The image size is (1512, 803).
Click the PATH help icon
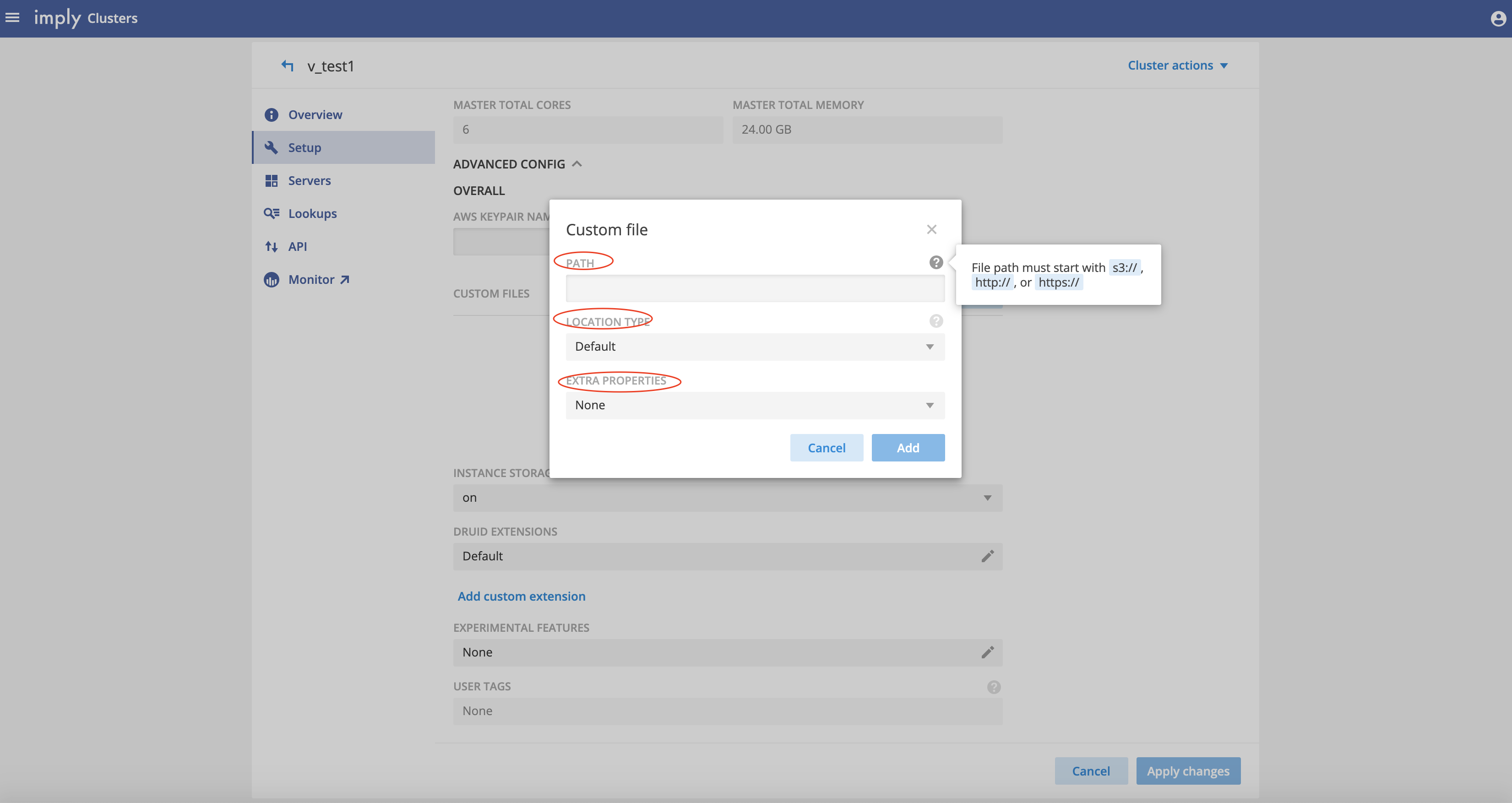coord(936,262)
